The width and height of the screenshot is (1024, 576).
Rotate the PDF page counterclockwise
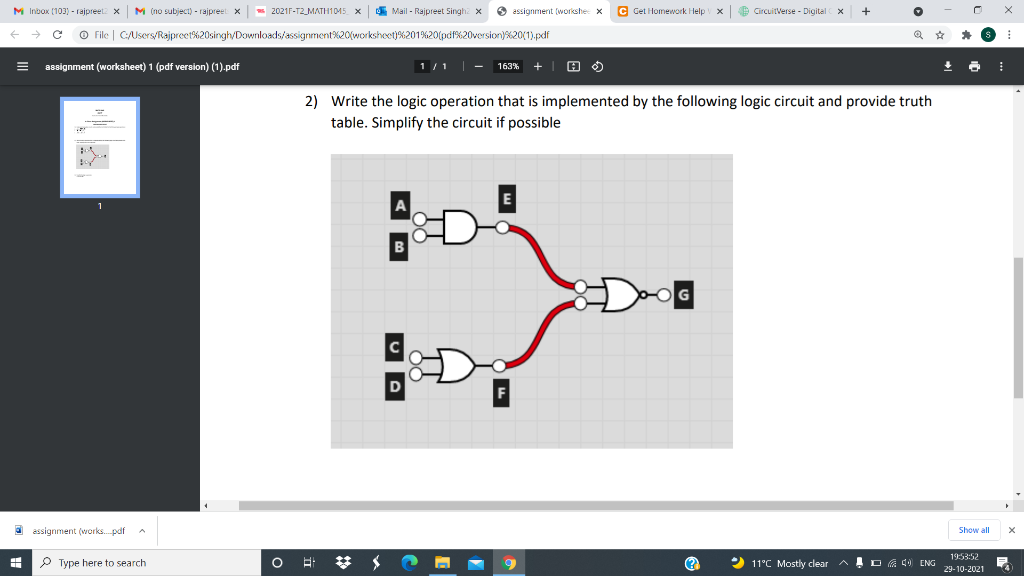coord(598,67)
